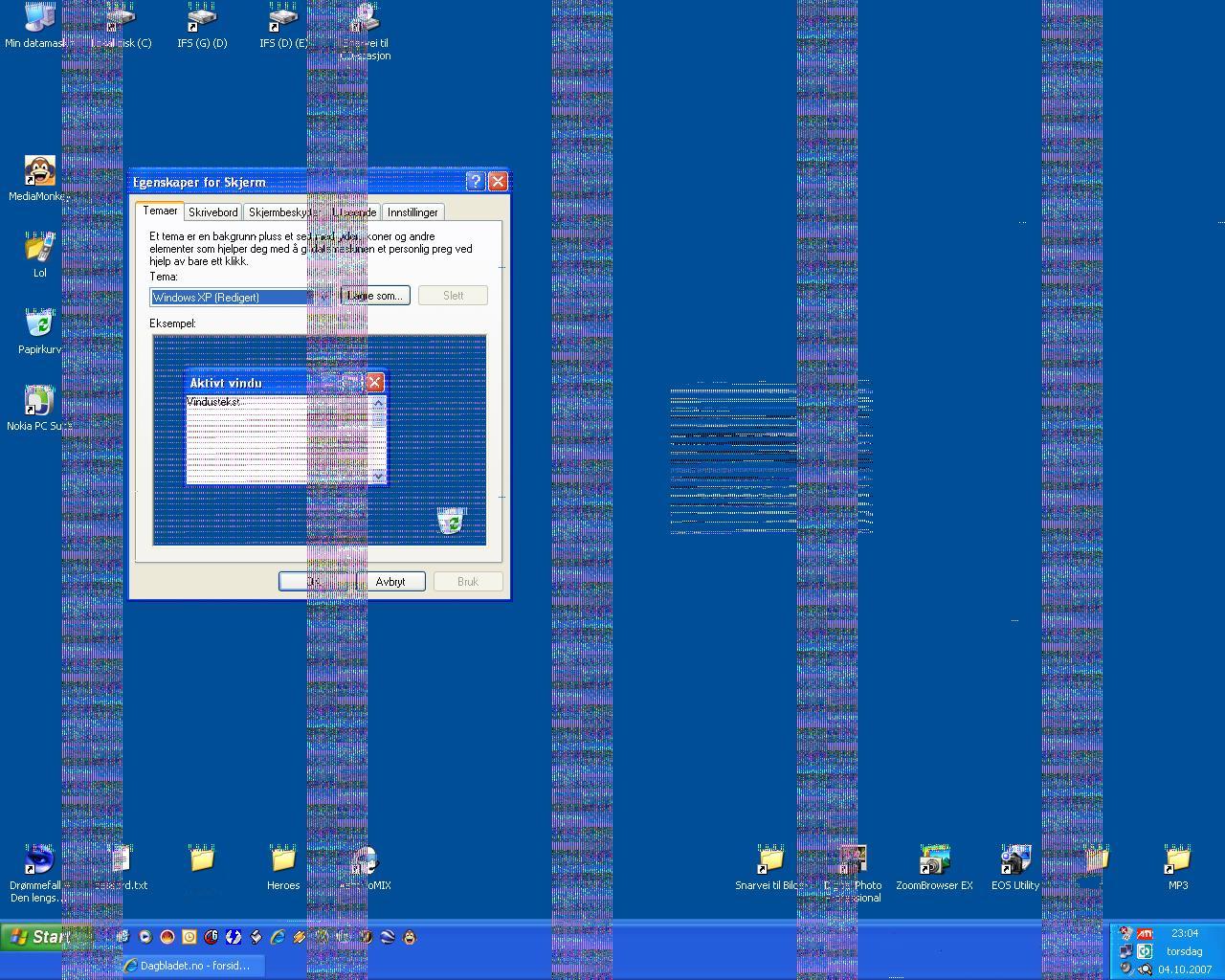Image resolution: width=1225 pixels, height=980 pixels.
Task: Open the Papirkurv recycle bin icon
Action: (x=39, y=325)
